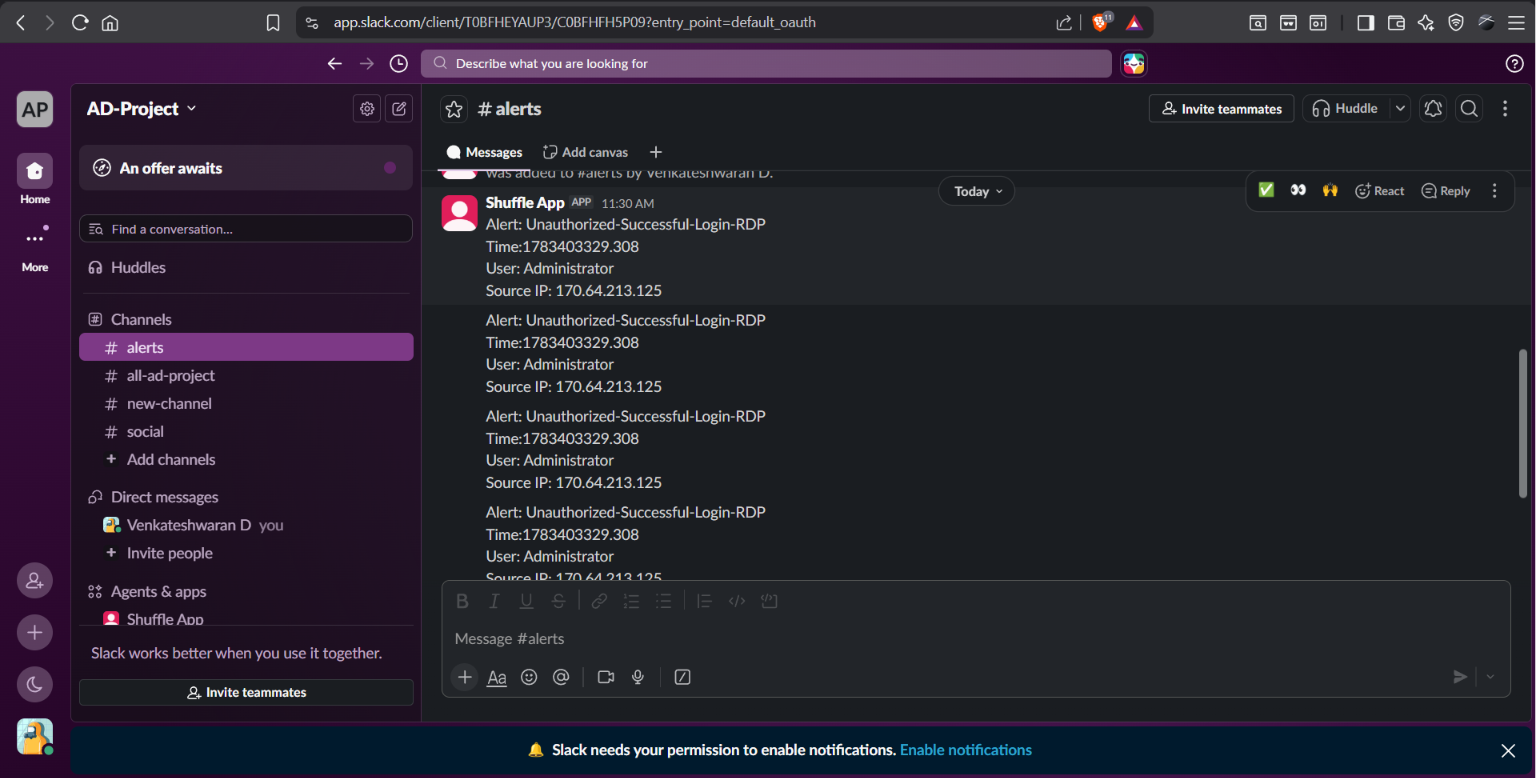Click the plus to add a tab
This screenshot has width=1536, height=778.
(656, 152)
